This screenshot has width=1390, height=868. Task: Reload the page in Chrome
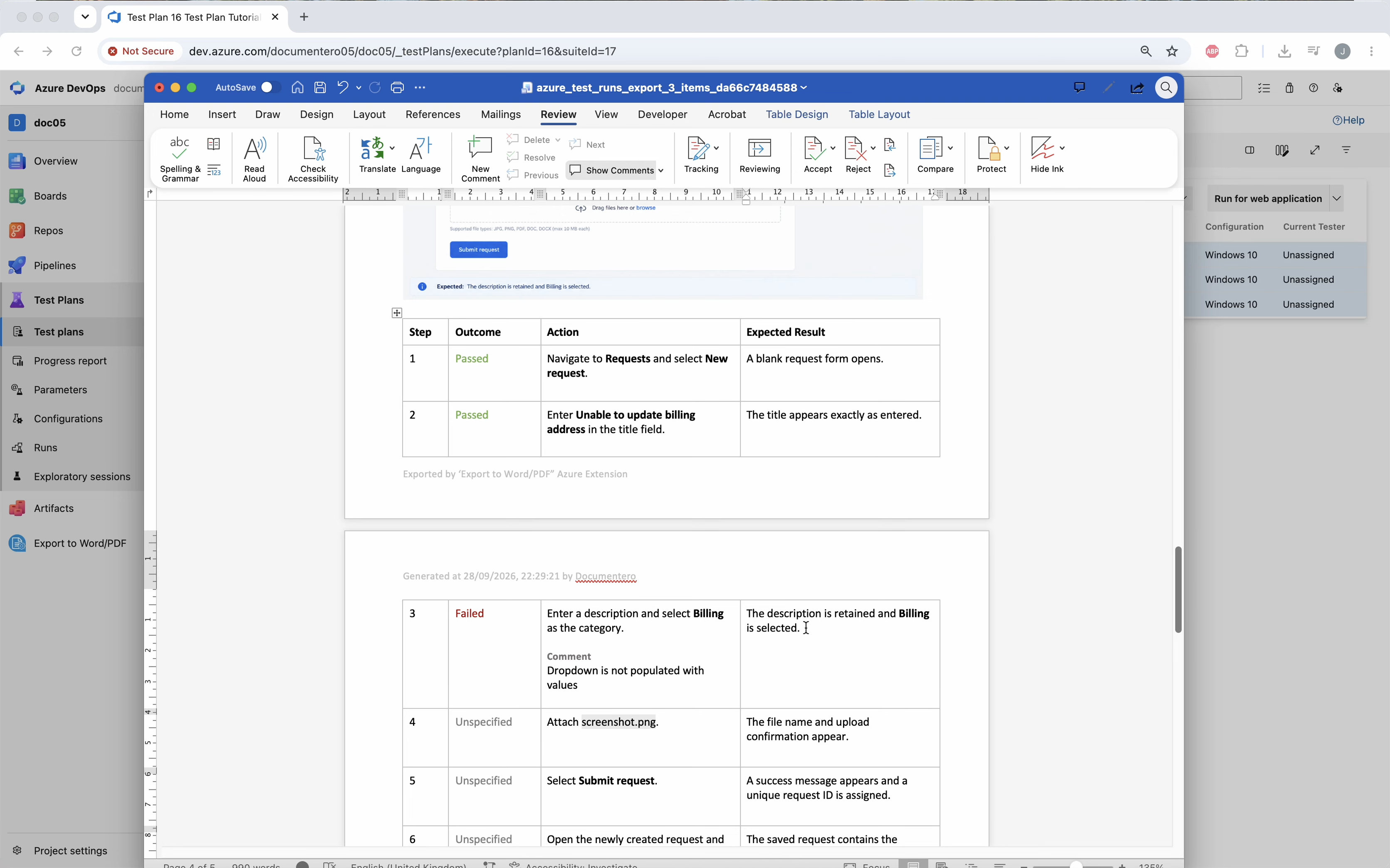77,51
